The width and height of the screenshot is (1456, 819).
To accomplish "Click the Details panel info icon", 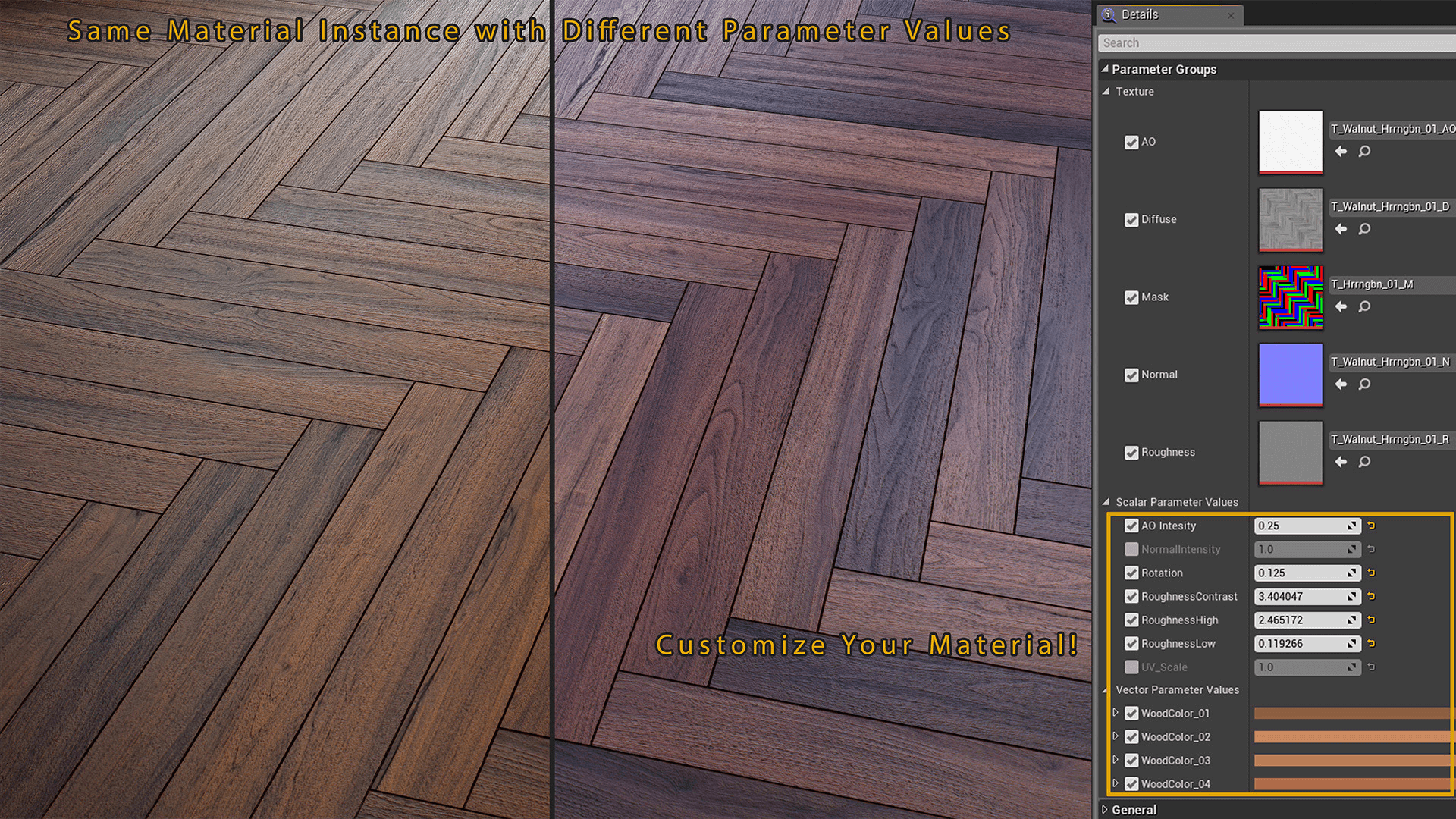I will (1109, 14).
